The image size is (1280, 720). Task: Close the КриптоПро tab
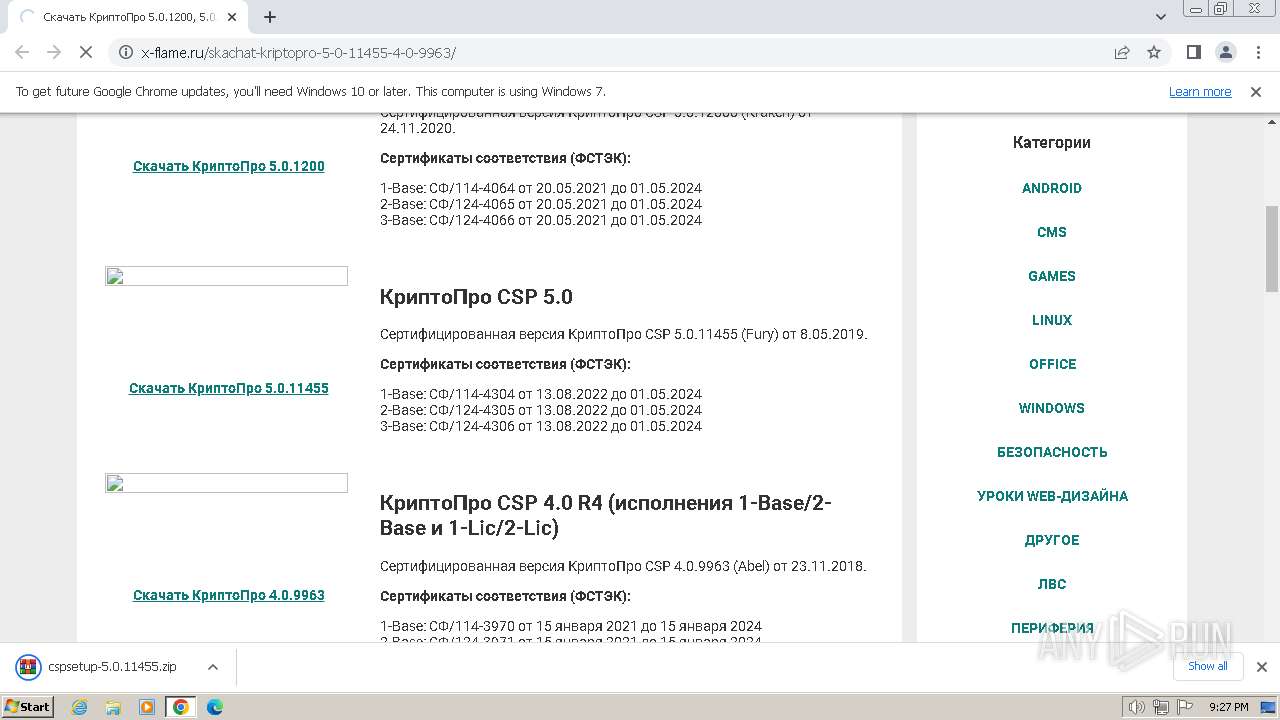click(232, 17)
